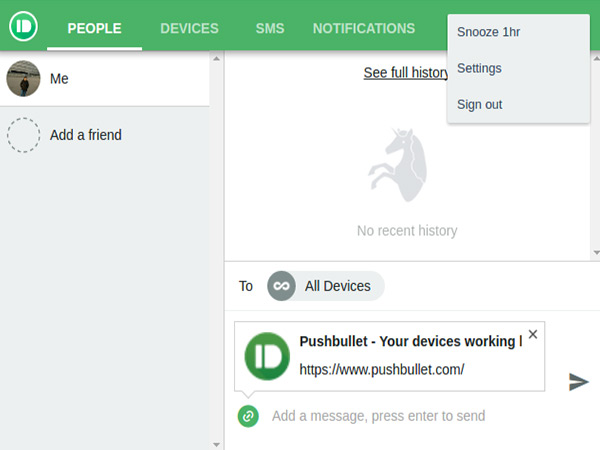The image size is (600, 450).
Task: Open the DEVICES tab
Action: 189,28
